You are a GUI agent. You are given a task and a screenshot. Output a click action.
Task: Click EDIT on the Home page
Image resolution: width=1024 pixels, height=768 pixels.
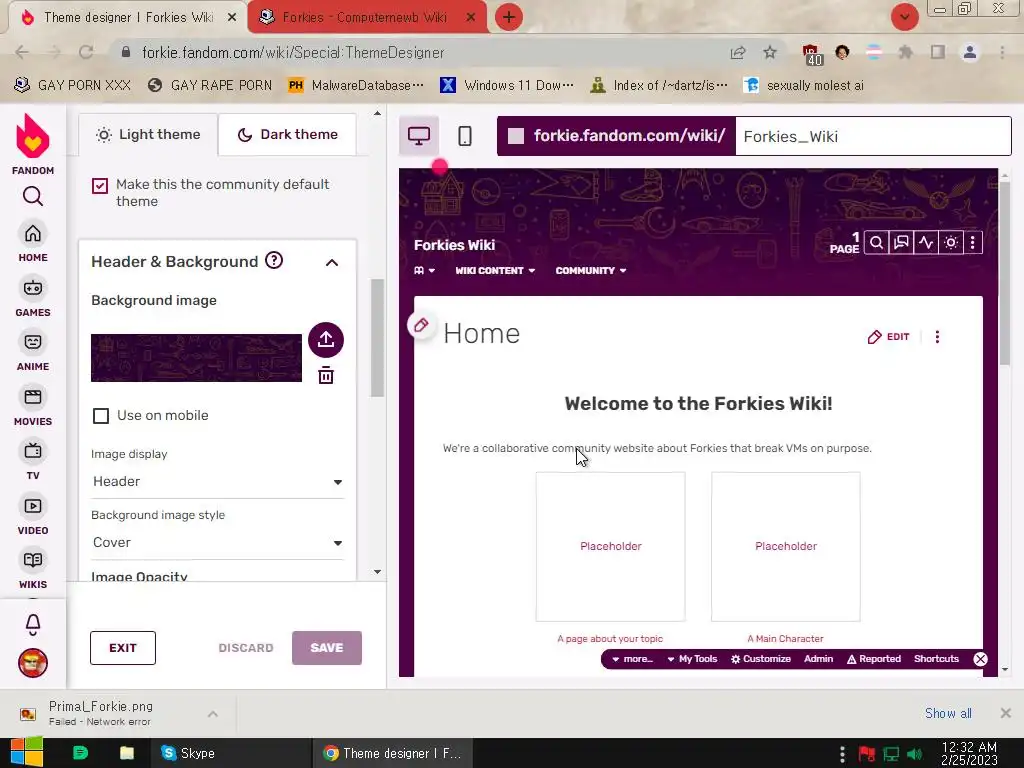click(x=888, y=336)
